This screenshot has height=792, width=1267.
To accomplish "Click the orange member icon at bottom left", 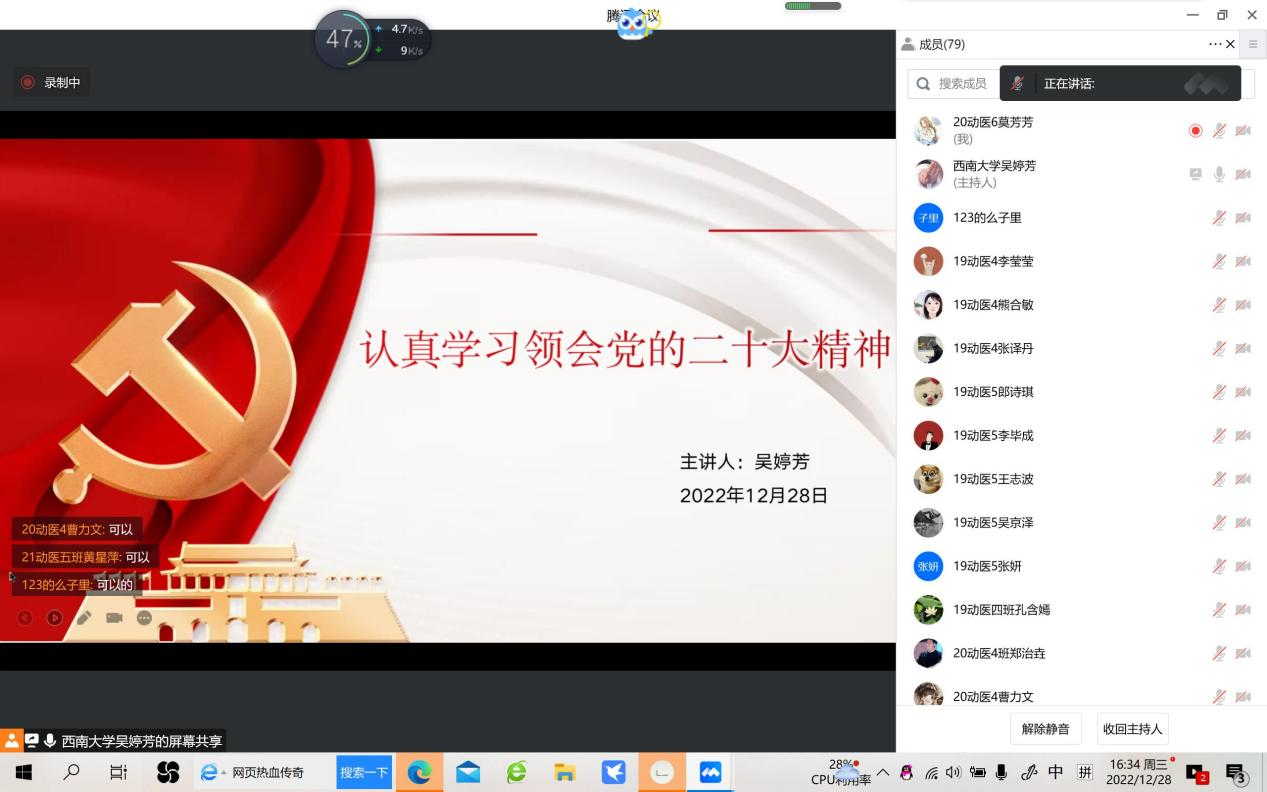I will pyautogui.click(x=11, y=741).
